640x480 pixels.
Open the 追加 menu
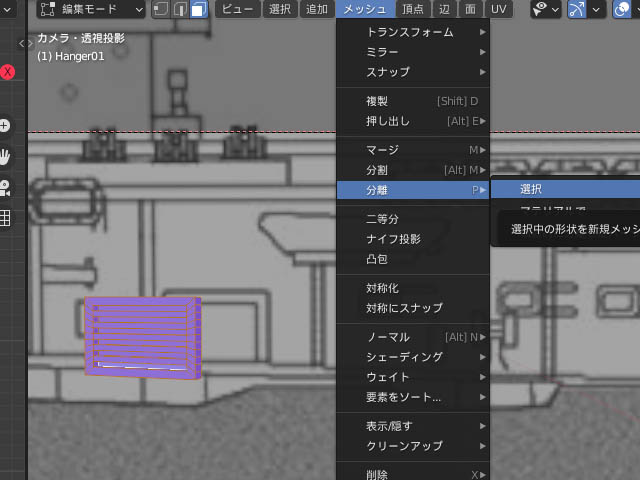(317, 9)
